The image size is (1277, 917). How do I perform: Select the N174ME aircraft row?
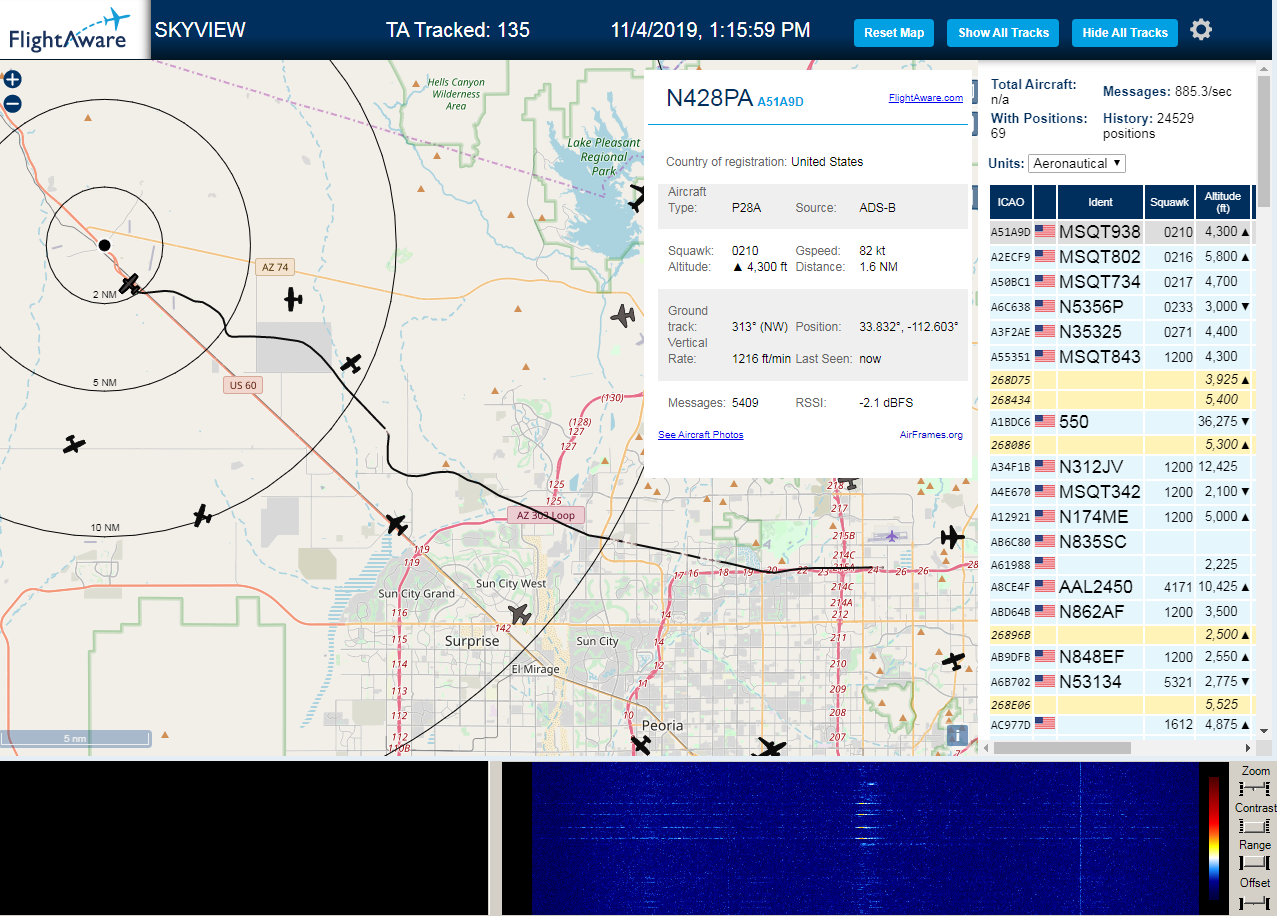(x=1121, y=517)
